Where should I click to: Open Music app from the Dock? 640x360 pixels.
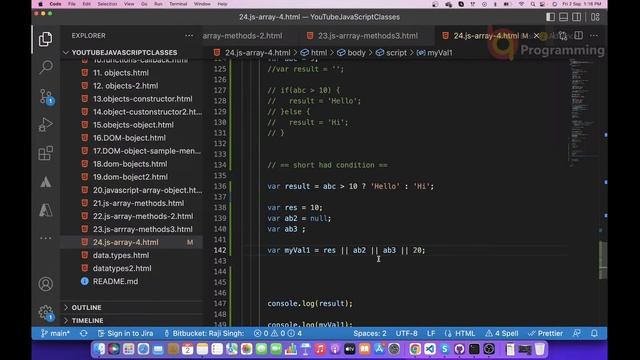tap(320, 349)
